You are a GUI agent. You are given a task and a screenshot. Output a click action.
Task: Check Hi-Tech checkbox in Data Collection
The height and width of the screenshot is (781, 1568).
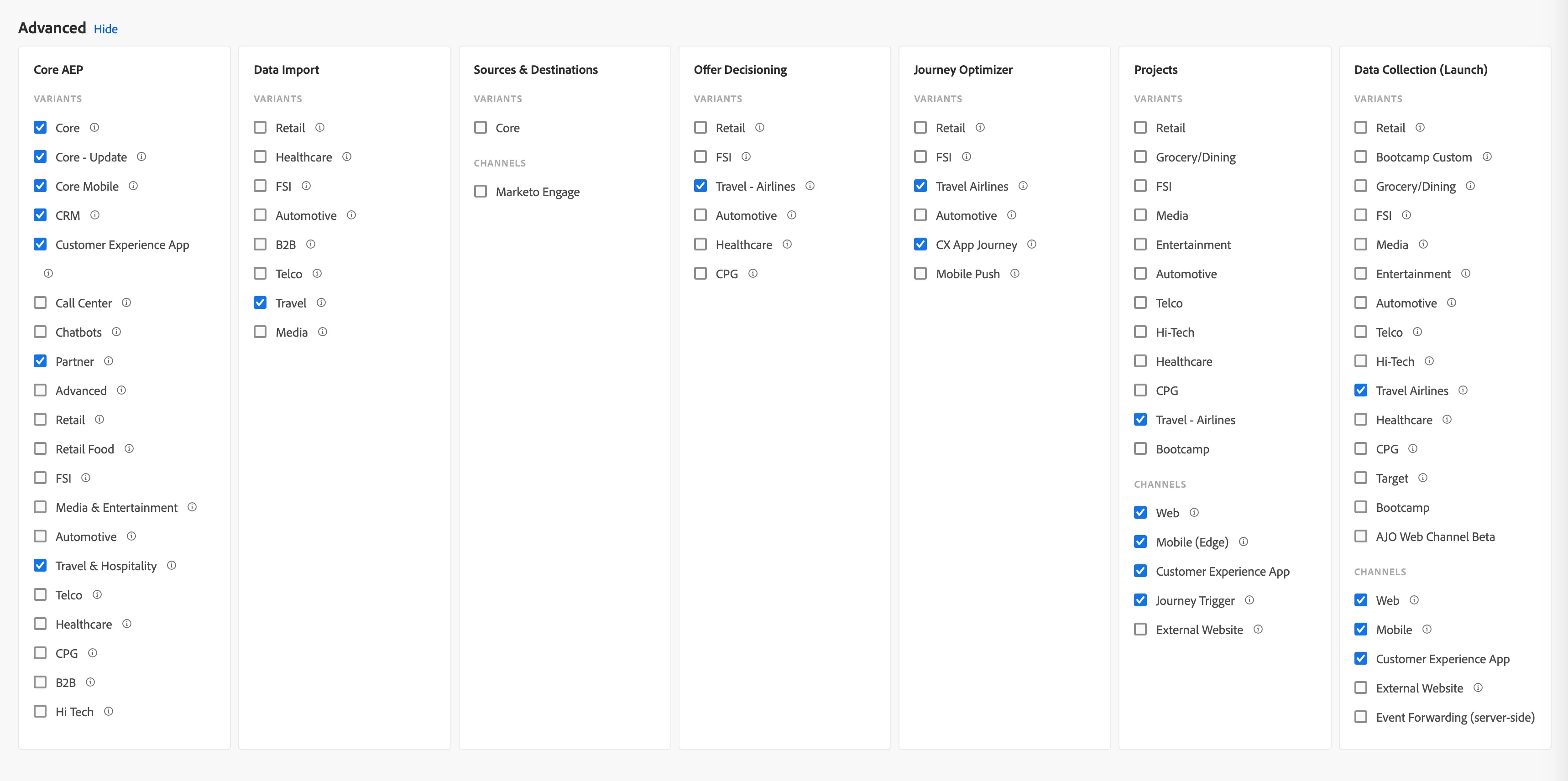pyautogui.click(x=1361, y=361)
